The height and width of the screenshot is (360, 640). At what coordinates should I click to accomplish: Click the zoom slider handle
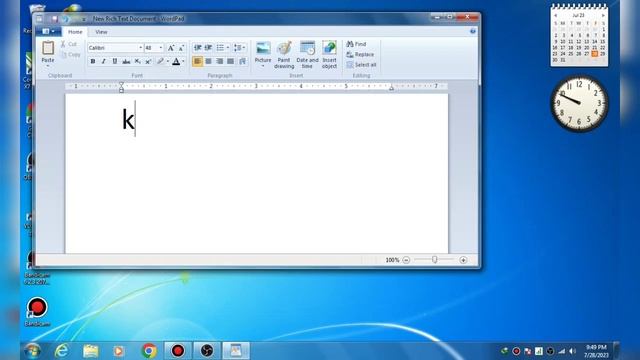coord(435,260)
